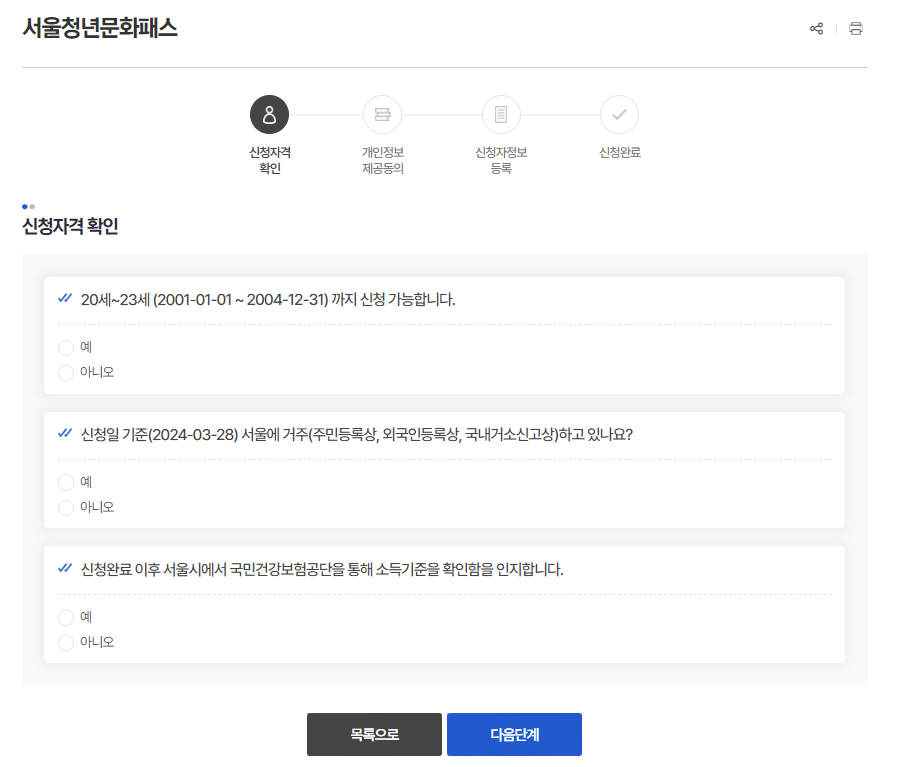Click the 신청자격 확인 step person icon
909x767 pixels.
pyautogui.click(x=270, y=115)
